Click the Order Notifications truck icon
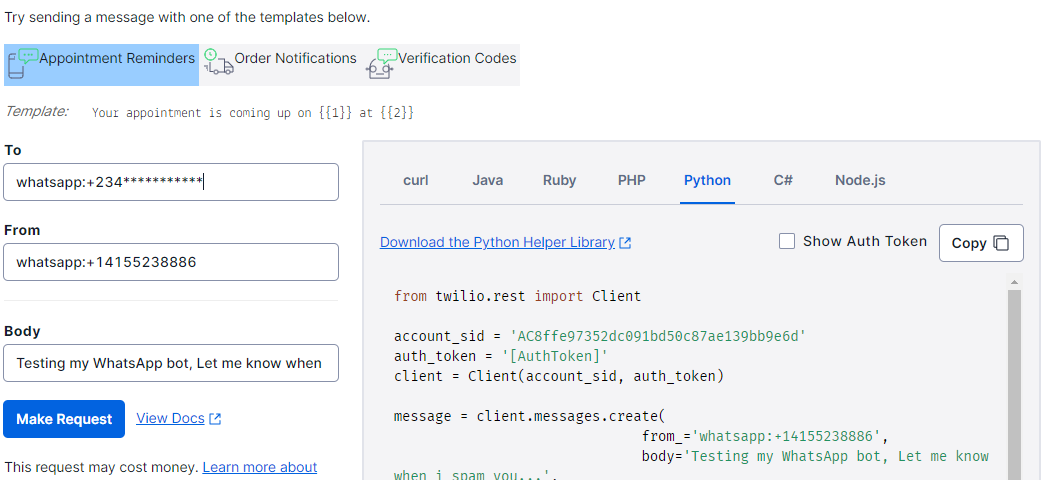 (x=217, y=62)
